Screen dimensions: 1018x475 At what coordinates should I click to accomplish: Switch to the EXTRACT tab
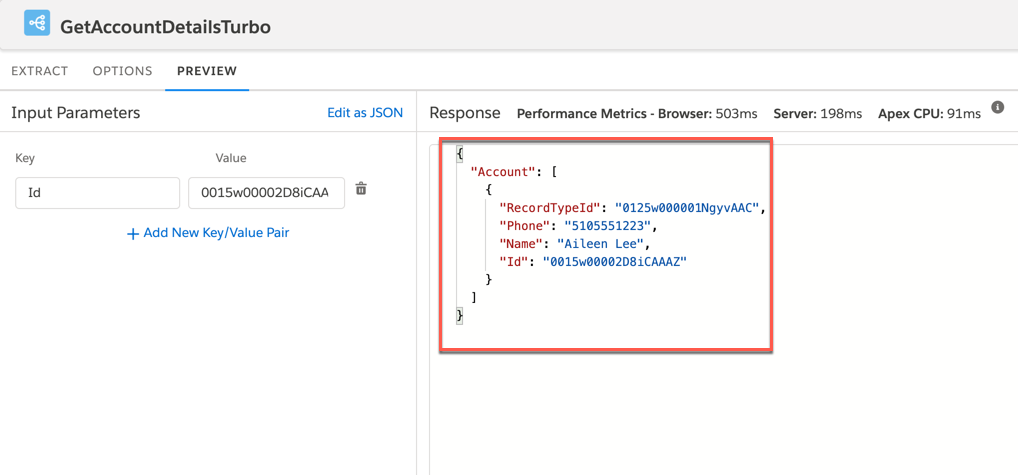coord(40,71)
